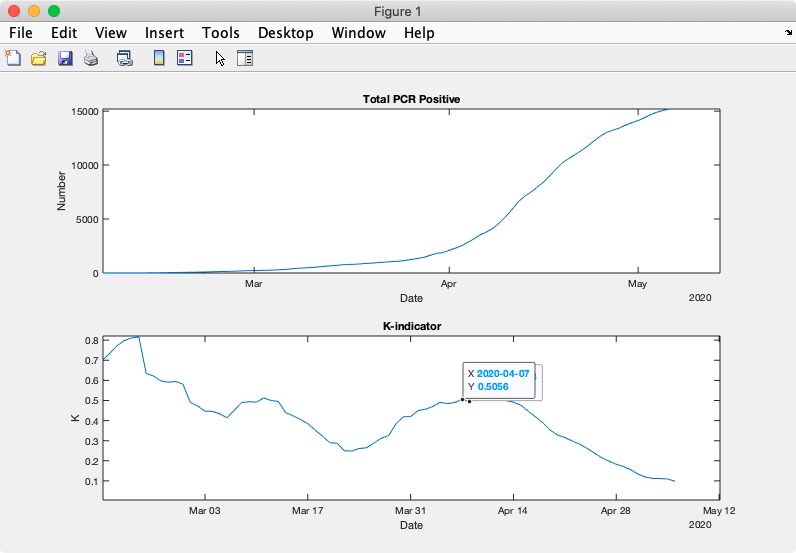Image resolution: width=796 pixels, height=553 pixels.
Task: Open the View menu
Action: click(111, 33)
